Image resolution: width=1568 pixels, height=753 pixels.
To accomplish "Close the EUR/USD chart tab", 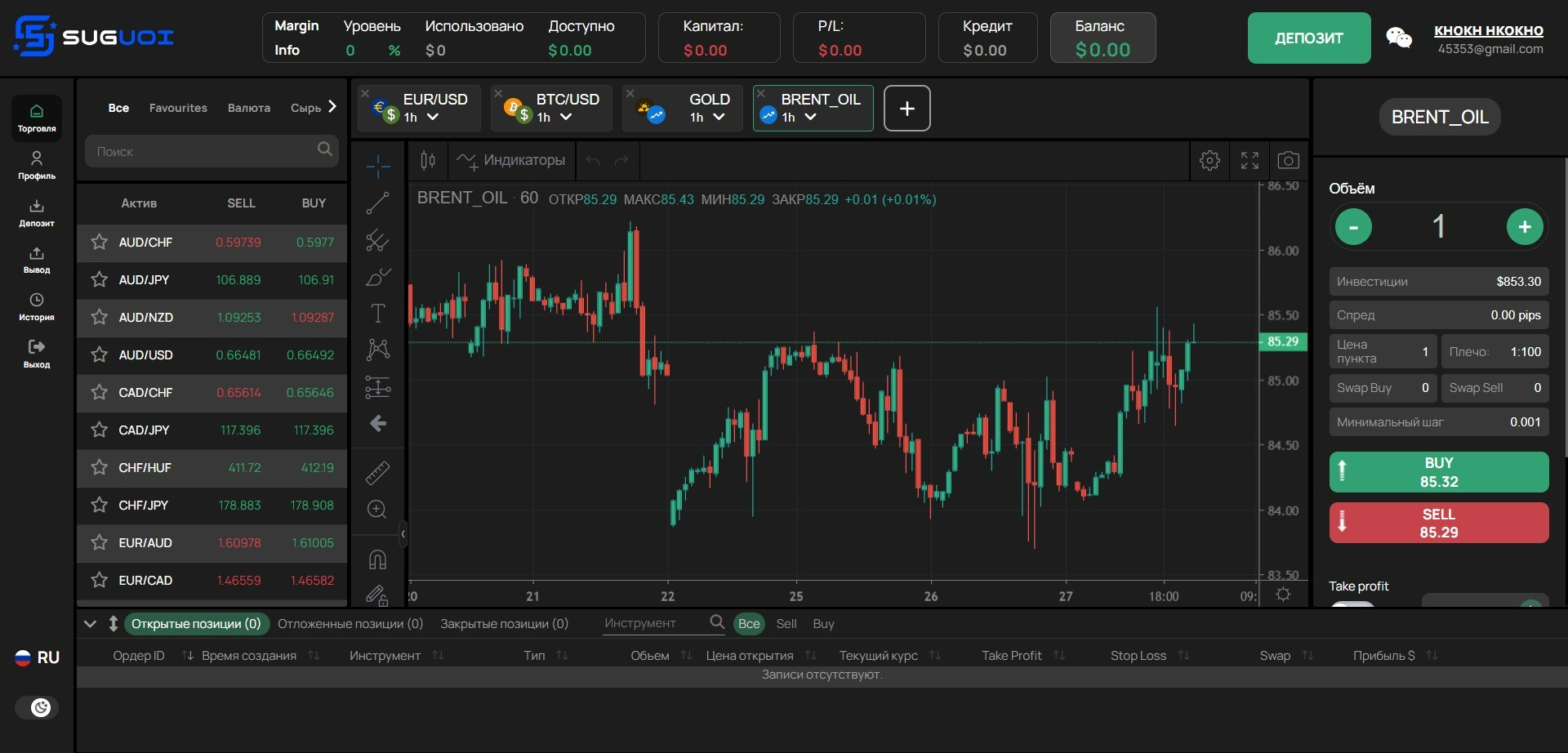I will [x=365, y=93].
